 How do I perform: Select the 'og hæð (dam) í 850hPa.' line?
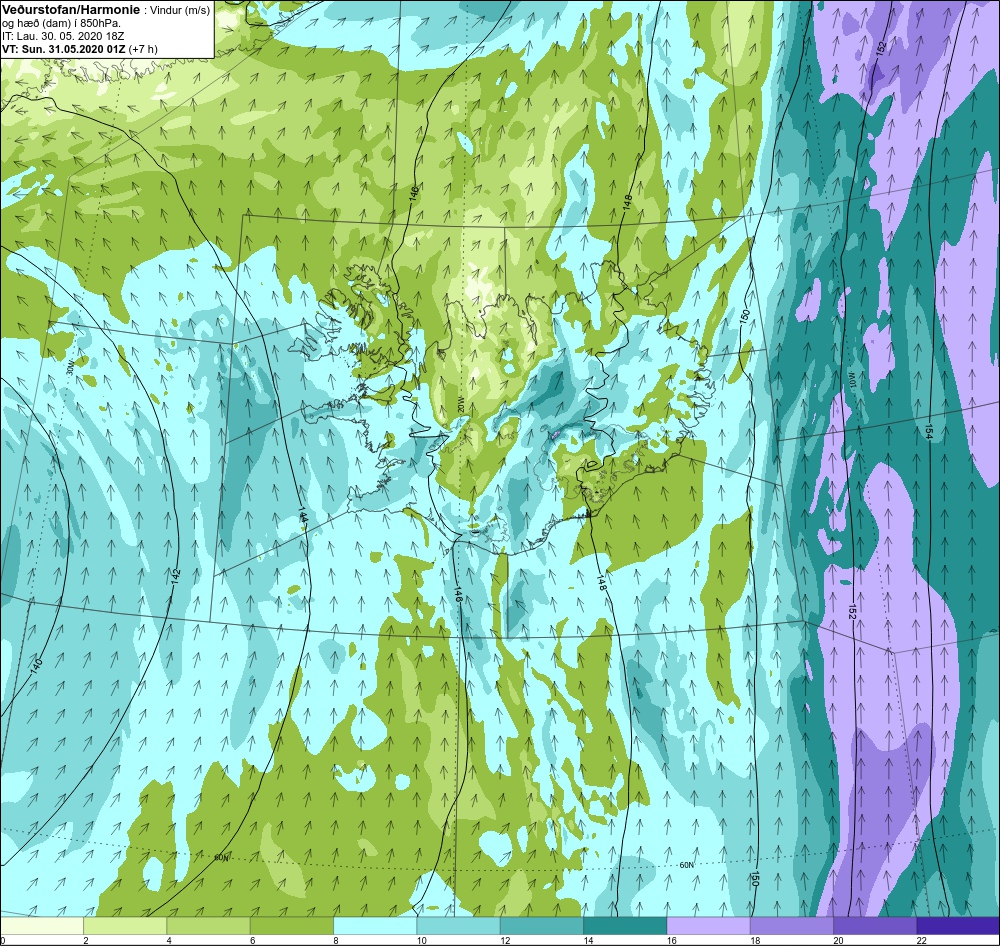click(x=61, y=23)
